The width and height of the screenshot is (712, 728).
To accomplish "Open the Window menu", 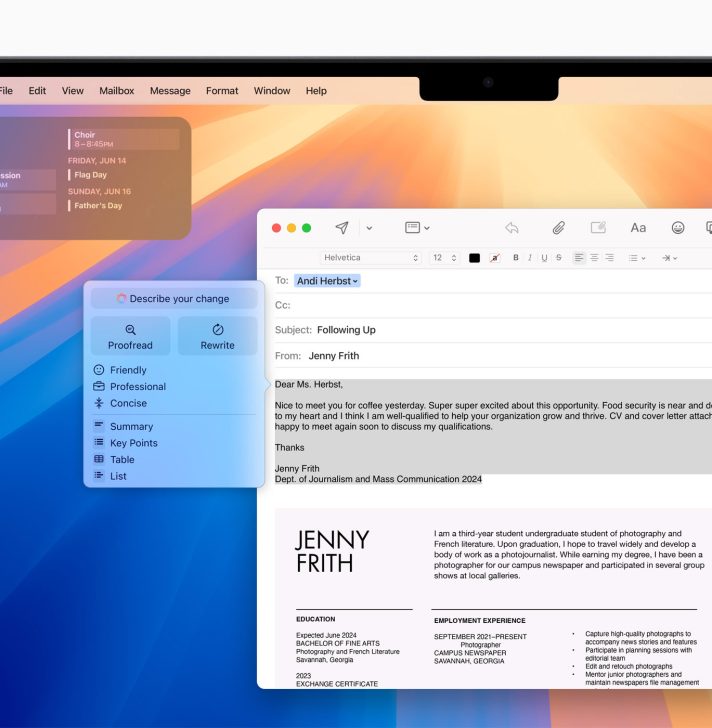I will pos(272,91).
